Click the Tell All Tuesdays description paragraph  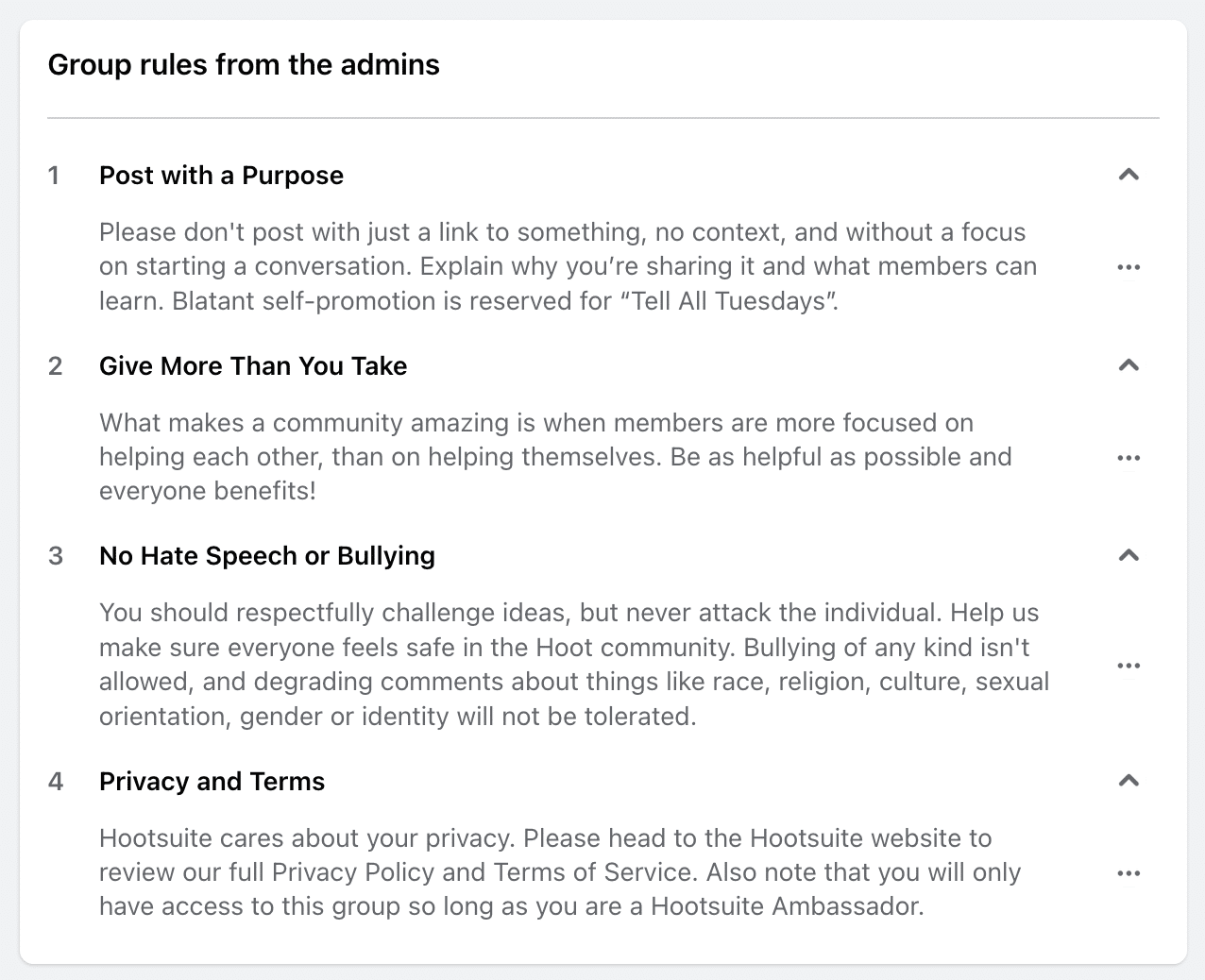569,266
